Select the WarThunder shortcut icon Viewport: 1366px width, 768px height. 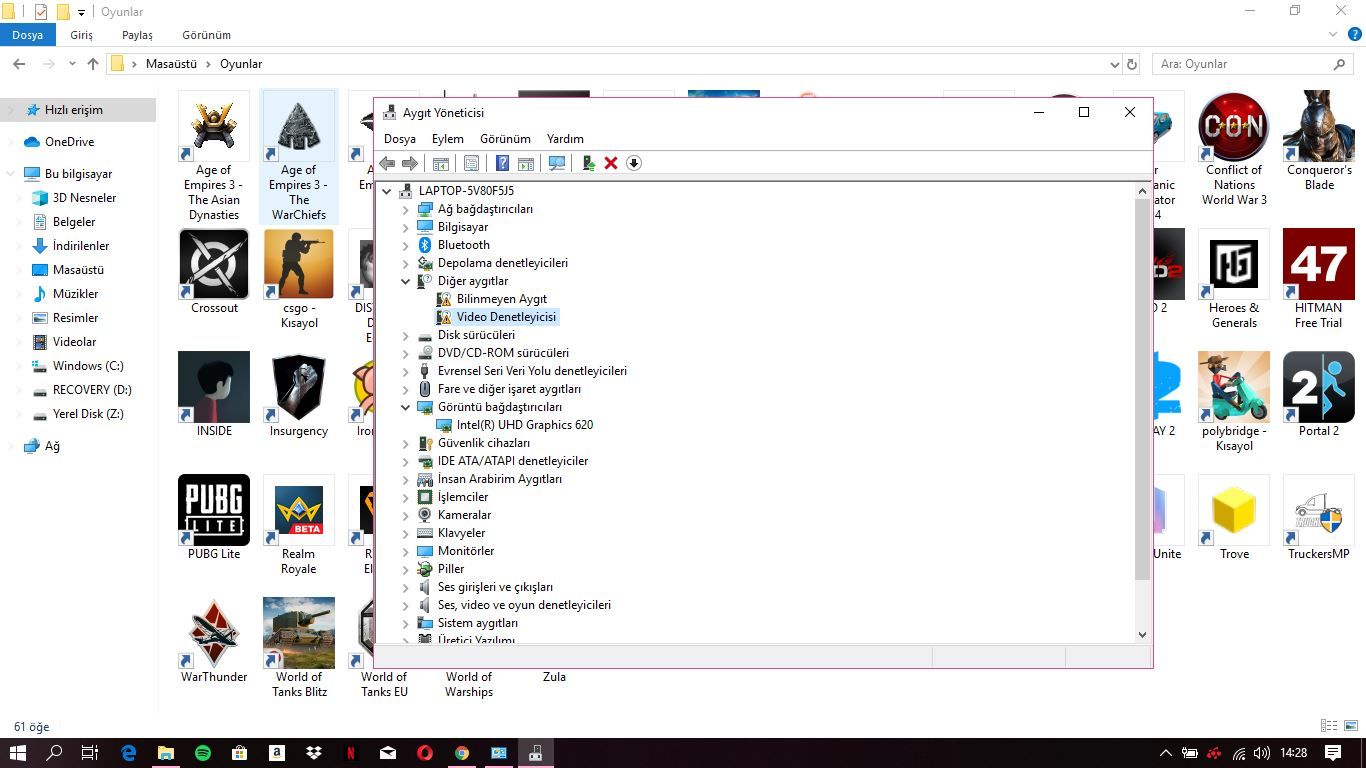tap(214, 641)
